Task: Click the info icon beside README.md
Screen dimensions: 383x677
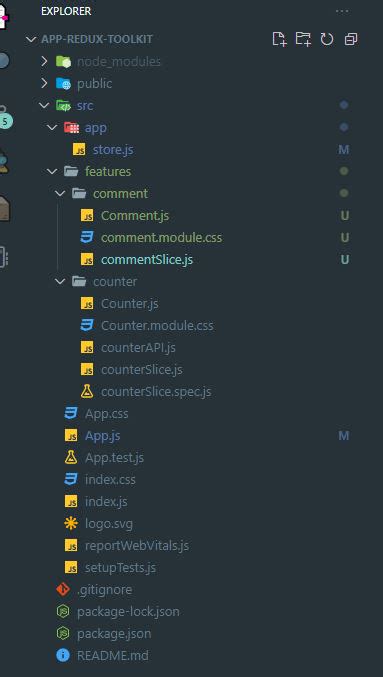Action: point(63,655)
